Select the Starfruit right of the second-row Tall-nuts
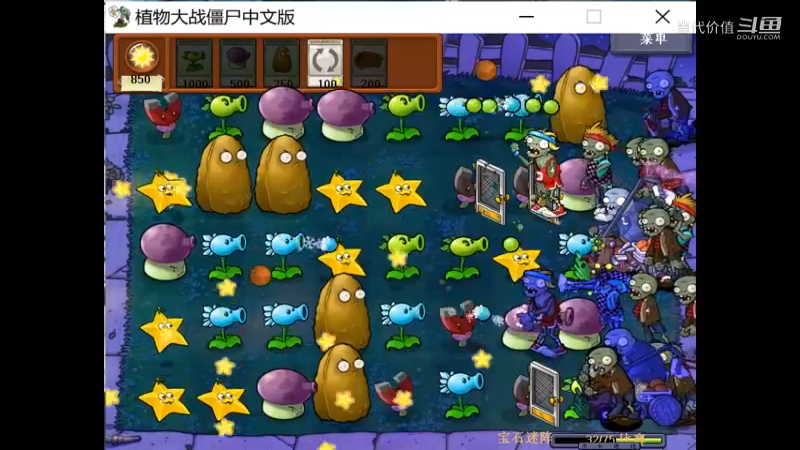The image size is (800, 450). [342, 192]
